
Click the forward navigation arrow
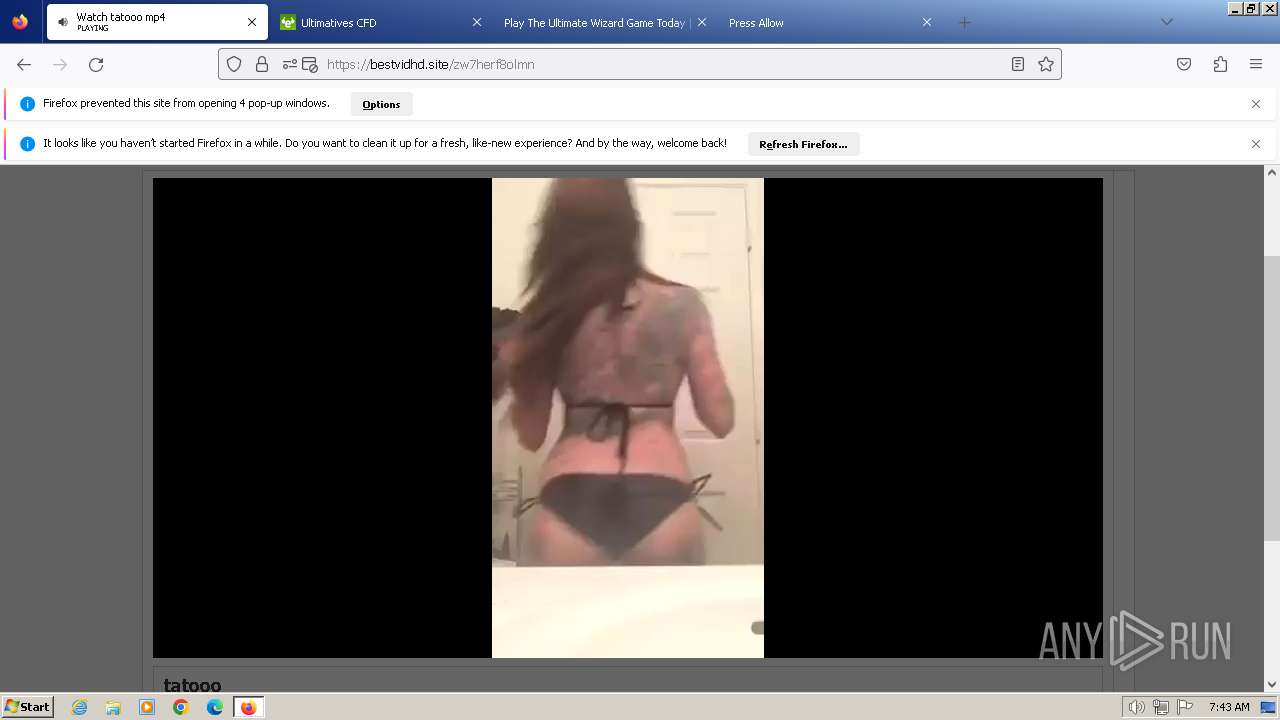tap(60, 64)
